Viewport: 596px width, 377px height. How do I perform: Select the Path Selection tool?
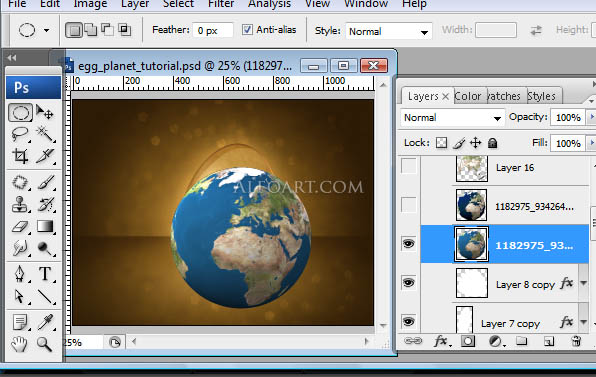[x=20, y=296]
